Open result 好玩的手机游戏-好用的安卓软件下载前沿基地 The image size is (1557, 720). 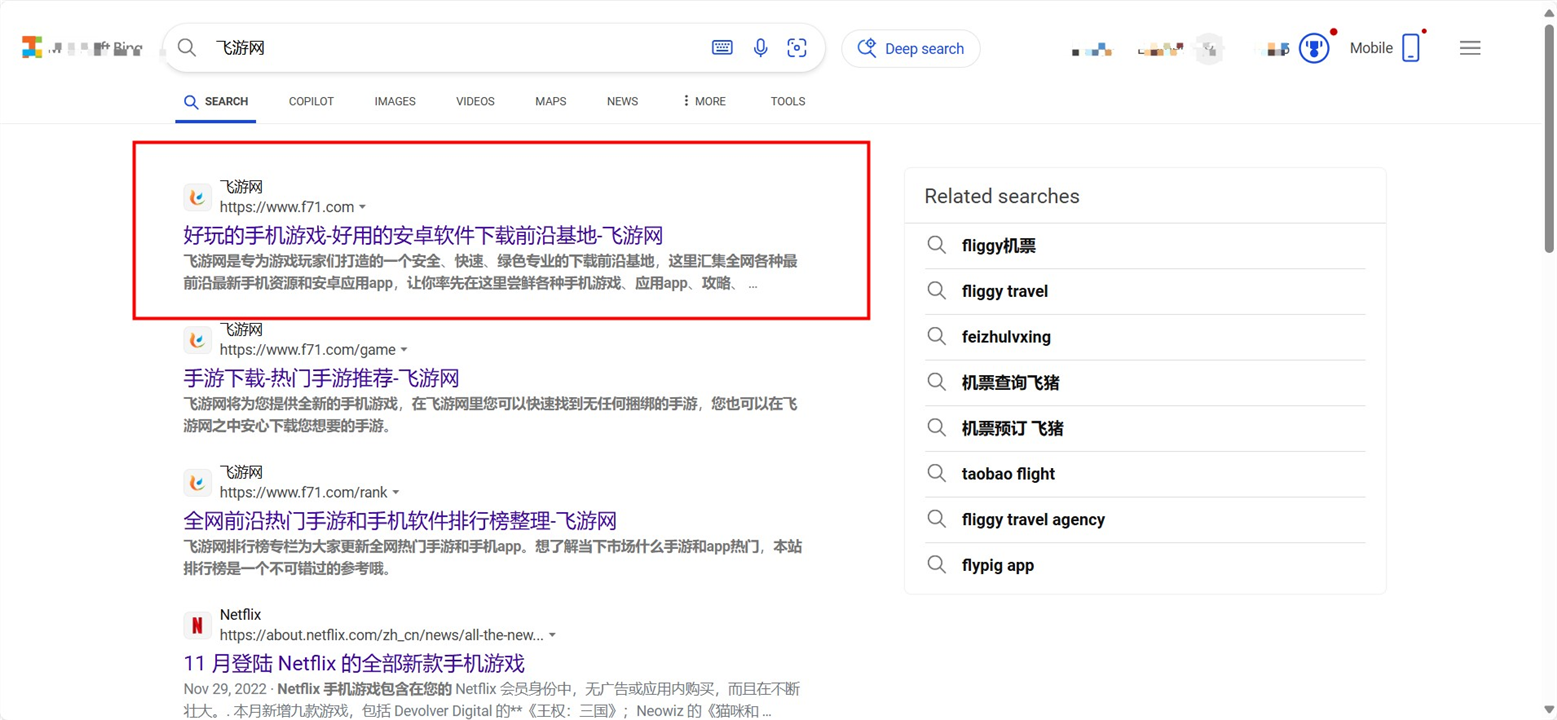tap(424, 235)
